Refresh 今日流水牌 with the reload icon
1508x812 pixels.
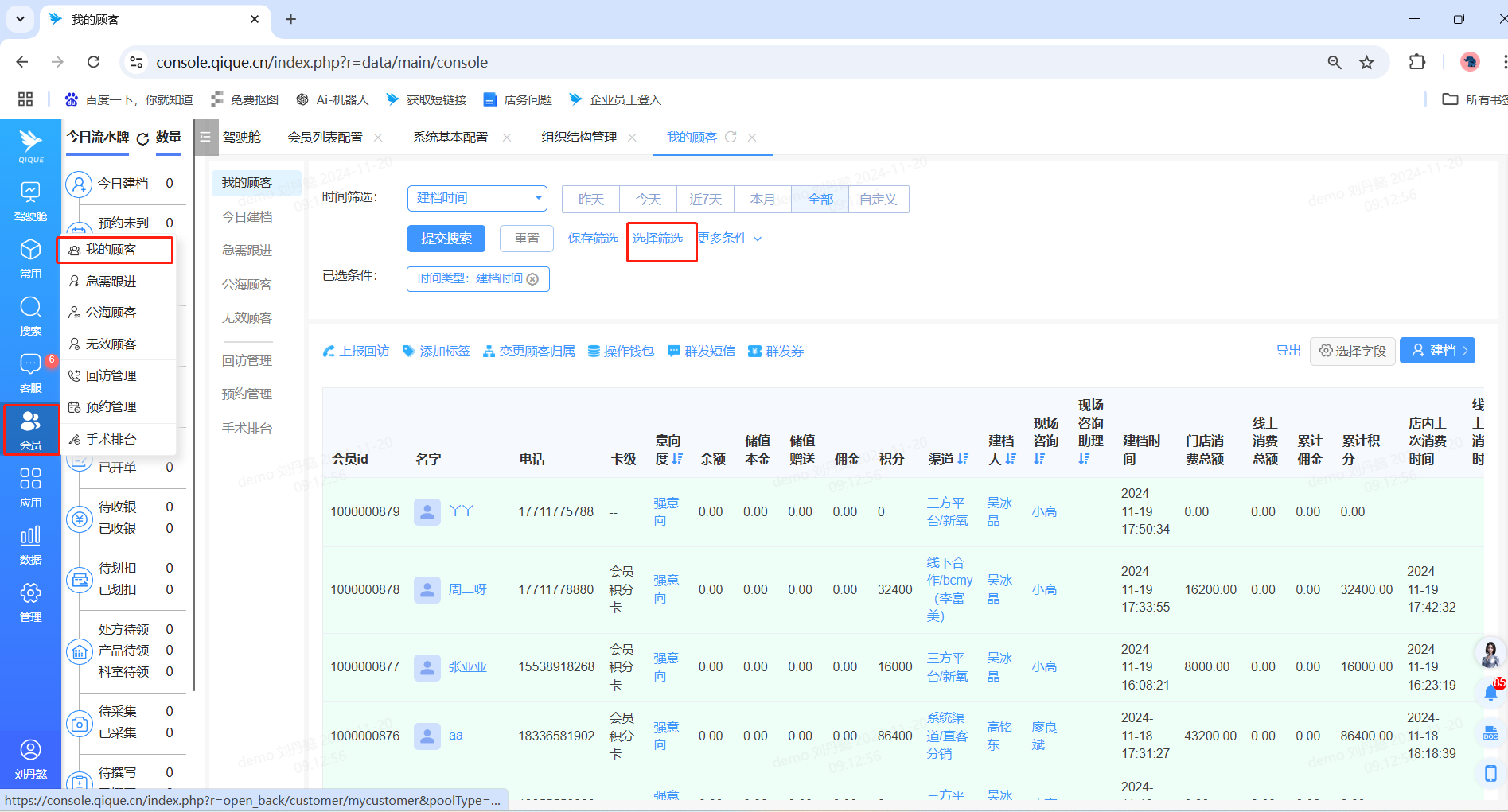click(x=143, y=138)
